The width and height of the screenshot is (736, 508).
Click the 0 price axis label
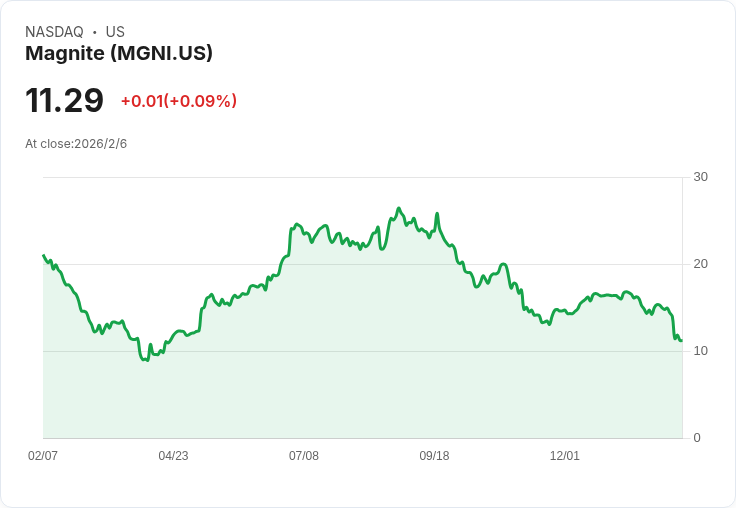(x=697, y=438)
